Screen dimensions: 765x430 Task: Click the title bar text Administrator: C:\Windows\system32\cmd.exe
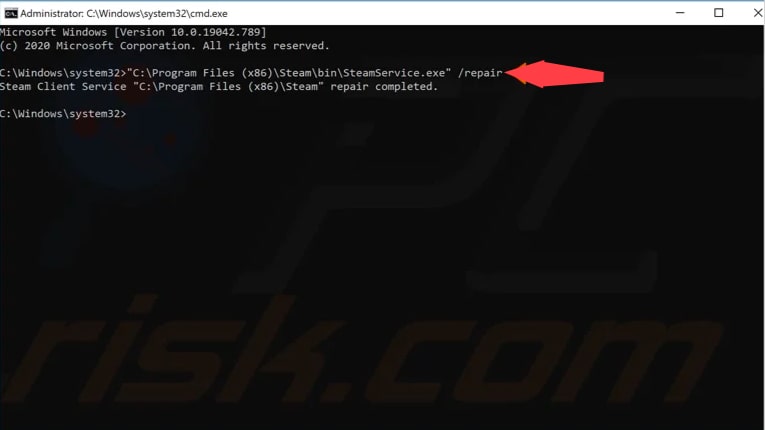pyautogui.click(x=123, y=14)
